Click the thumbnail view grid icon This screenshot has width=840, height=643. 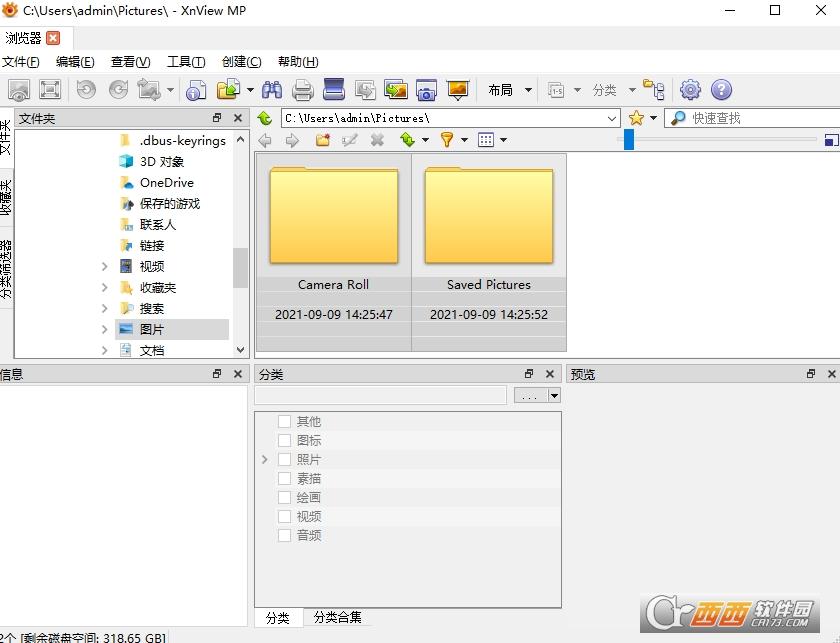[486, 140]
